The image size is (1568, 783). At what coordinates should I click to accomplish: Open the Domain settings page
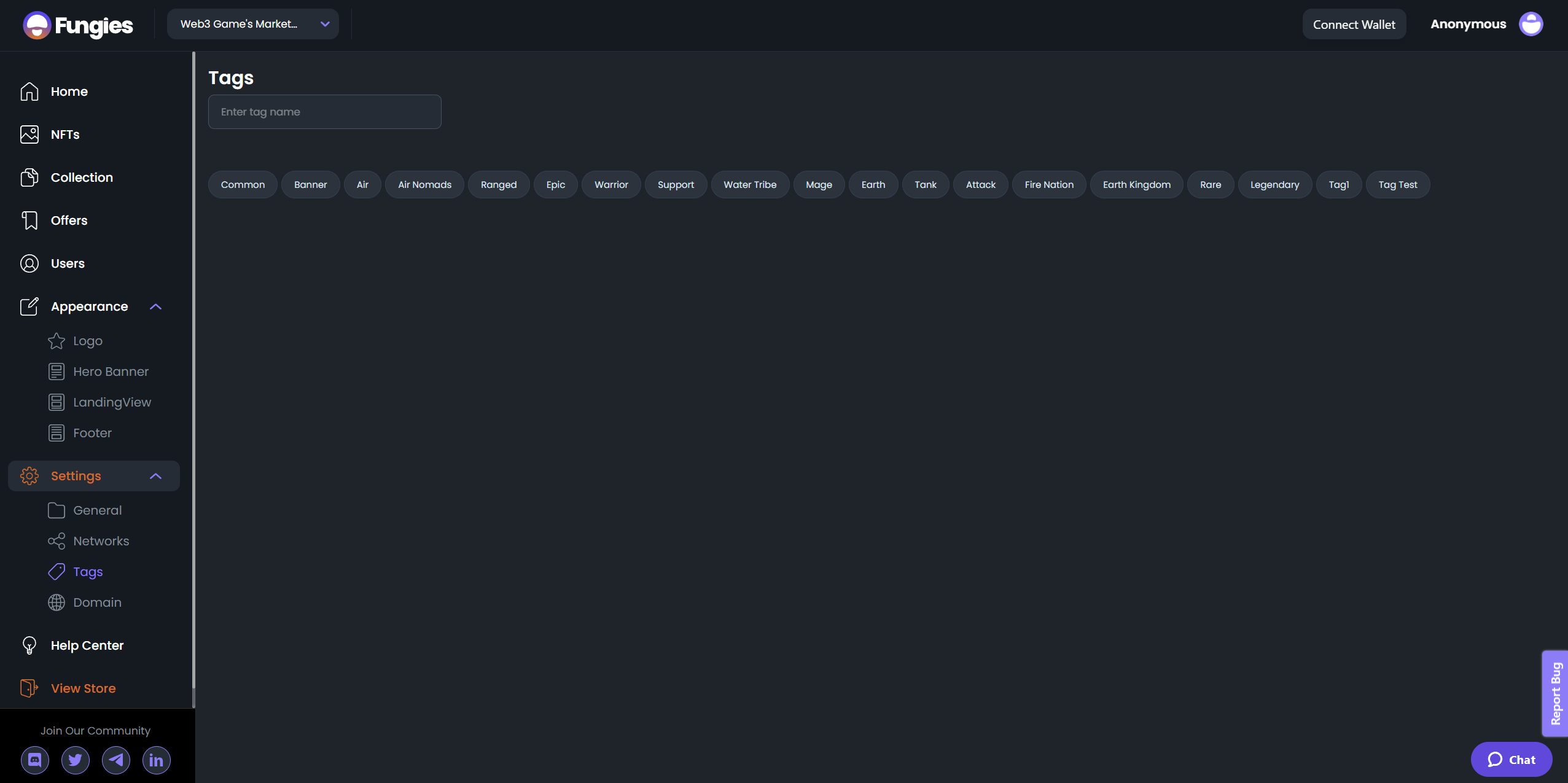tap(97, 602)
